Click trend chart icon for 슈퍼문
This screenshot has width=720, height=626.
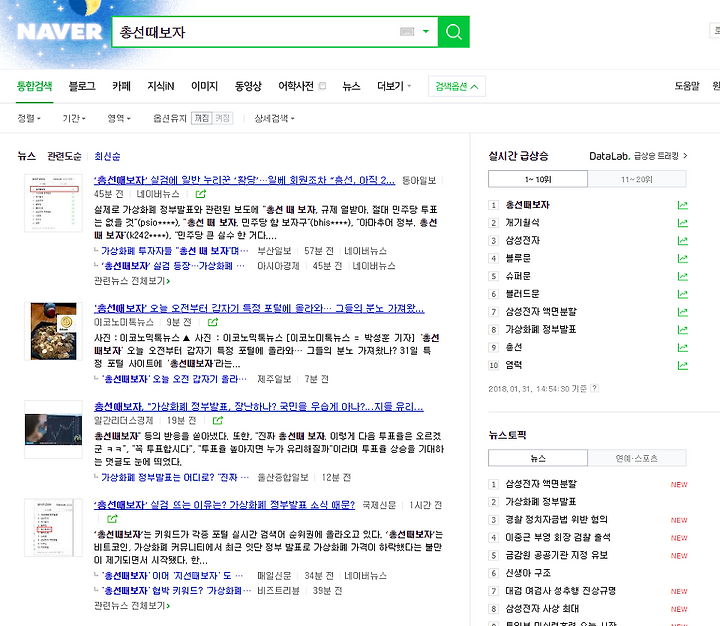tap(682, 276)
